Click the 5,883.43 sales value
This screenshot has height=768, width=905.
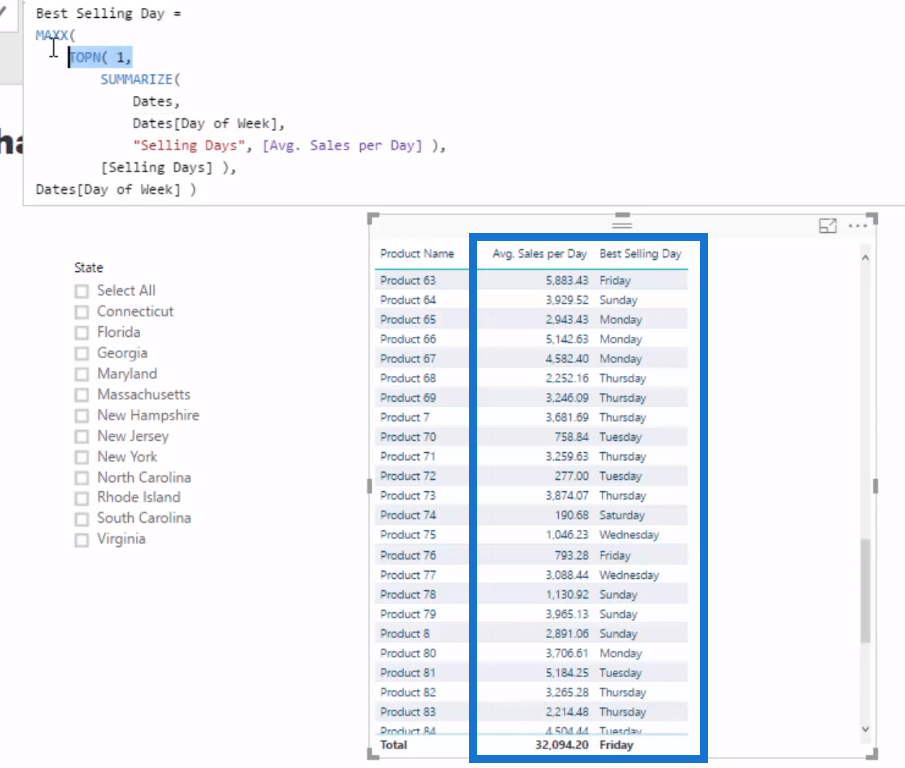tap(567, 280)
